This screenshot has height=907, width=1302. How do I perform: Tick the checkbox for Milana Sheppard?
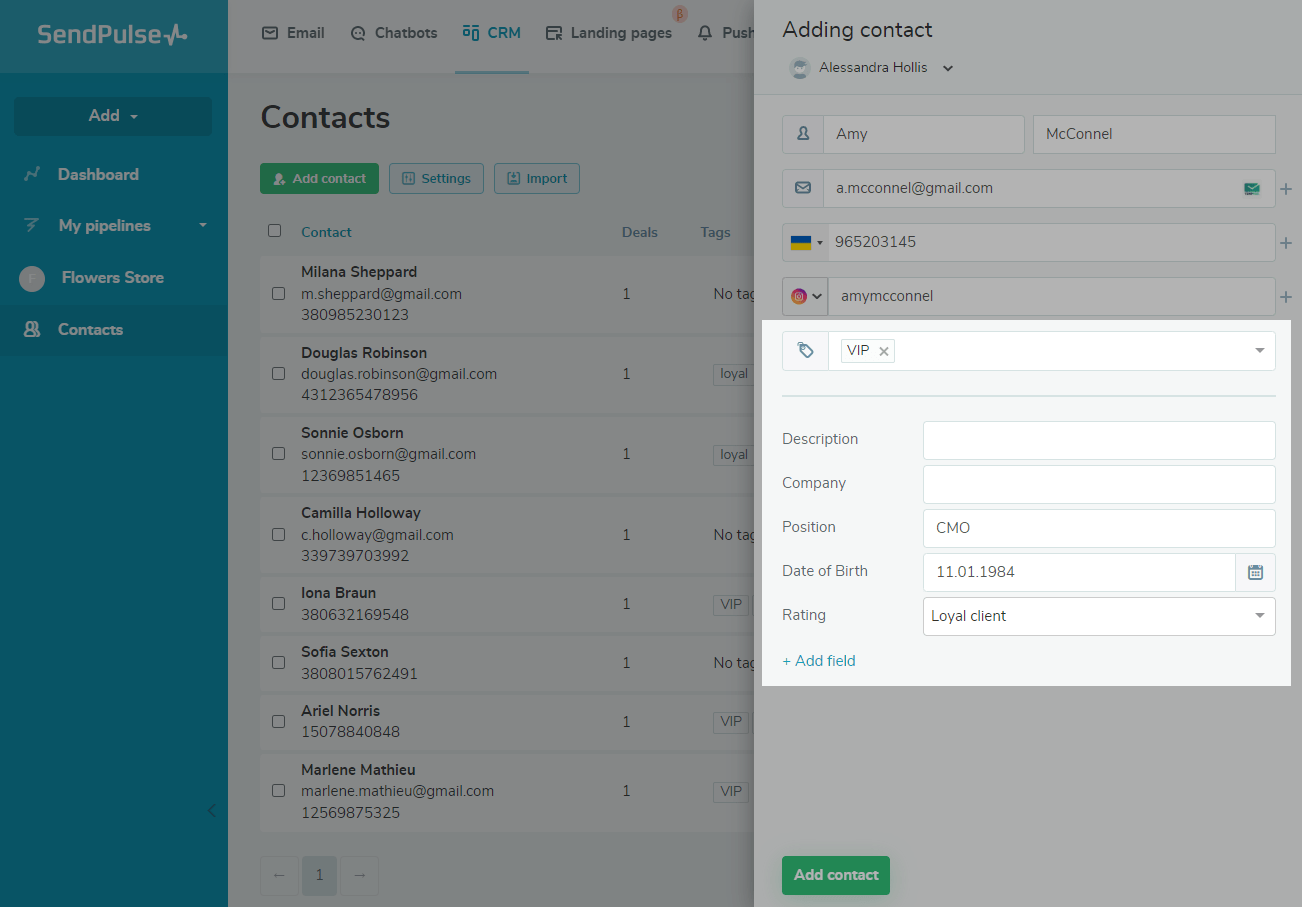pyautogui.click(x=278, y=294)
